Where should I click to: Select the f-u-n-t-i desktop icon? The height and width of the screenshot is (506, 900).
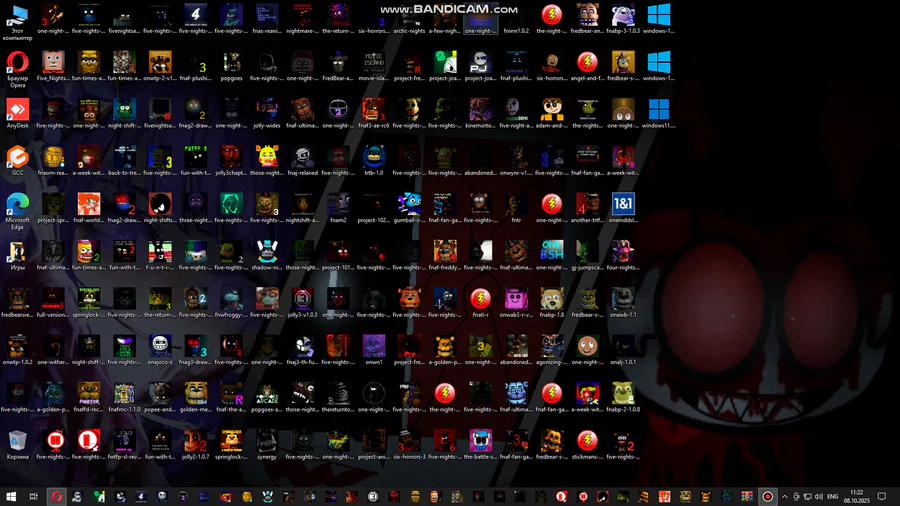pyautogui.click(x=160, y=255)
